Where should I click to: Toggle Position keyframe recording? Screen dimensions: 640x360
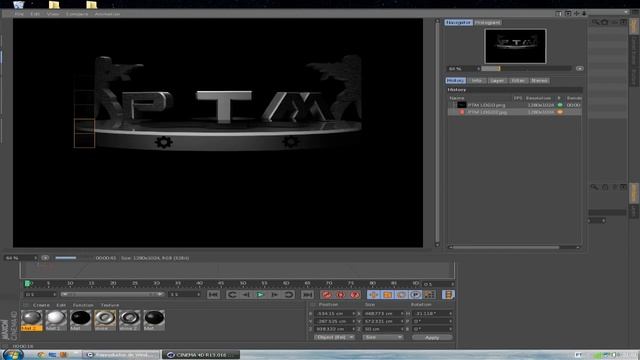tap(373, 294)
